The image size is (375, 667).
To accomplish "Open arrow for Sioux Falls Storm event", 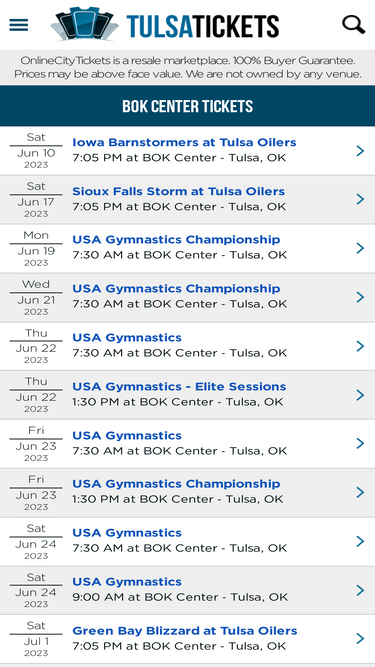I will tap(360, 199).
